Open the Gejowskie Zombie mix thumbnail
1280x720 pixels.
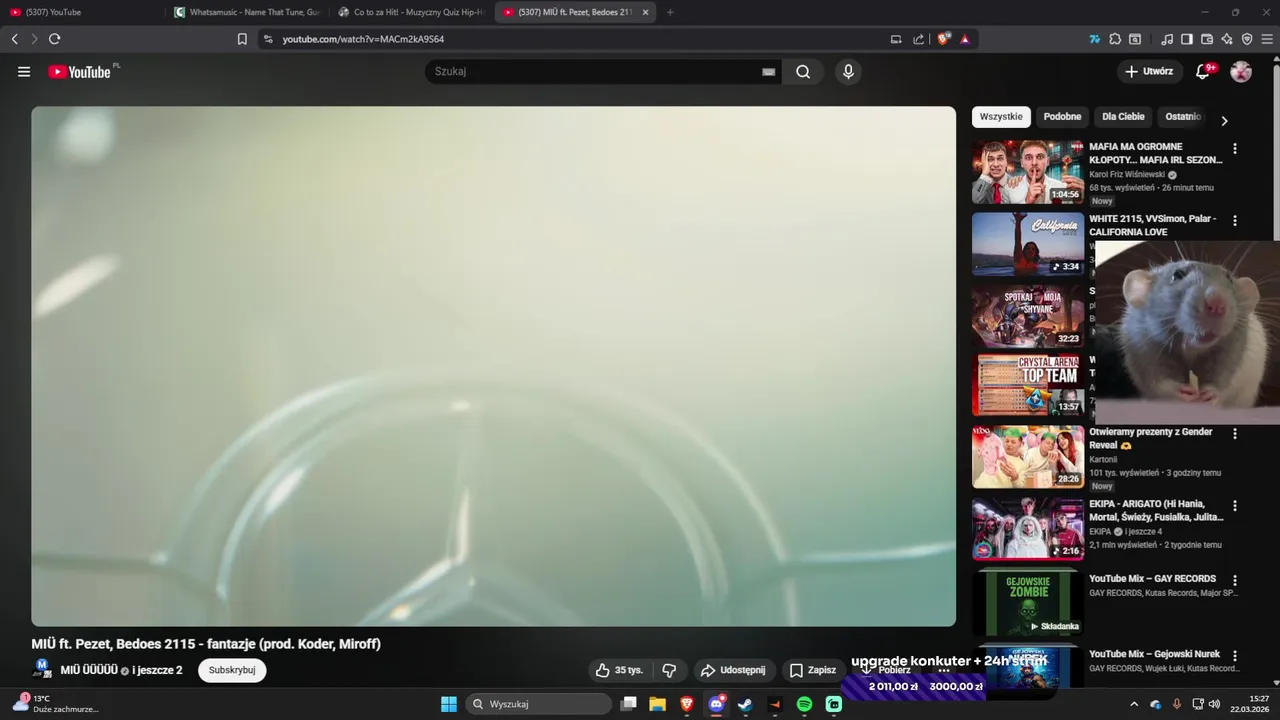(1027, 602)
